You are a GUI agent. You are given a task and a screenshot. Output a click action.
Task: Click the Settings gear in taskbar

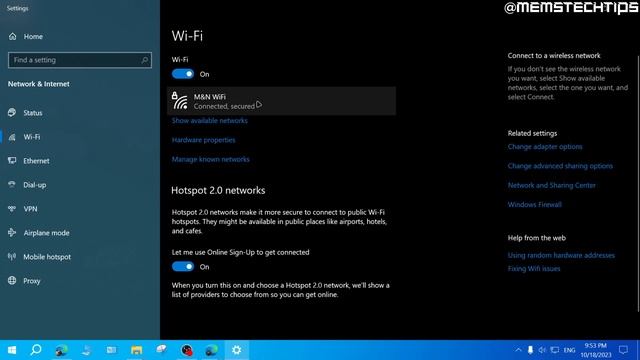click(x=237, y=350)
